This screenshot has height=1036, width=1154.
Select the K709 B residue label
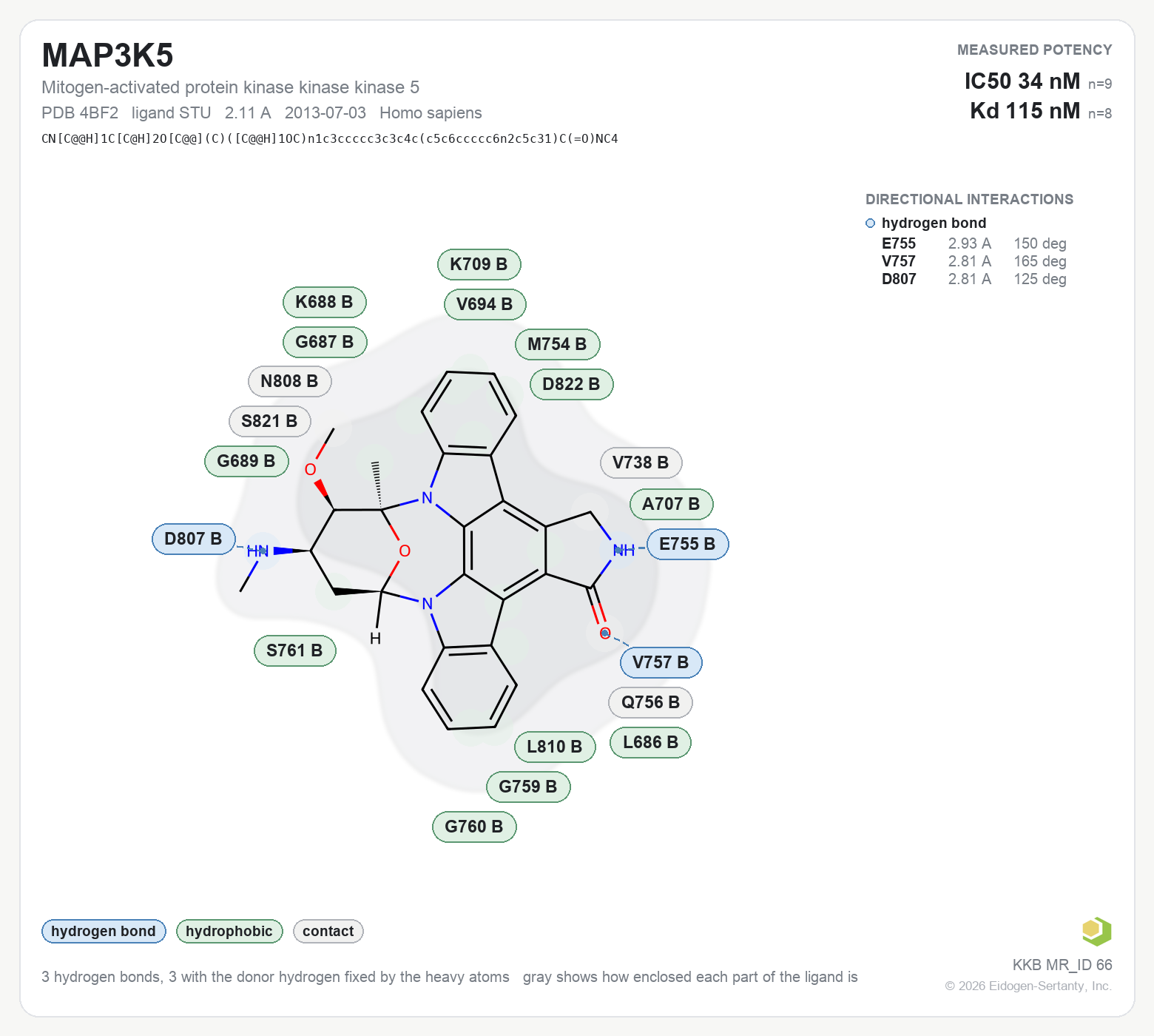(x=479, y=264)
